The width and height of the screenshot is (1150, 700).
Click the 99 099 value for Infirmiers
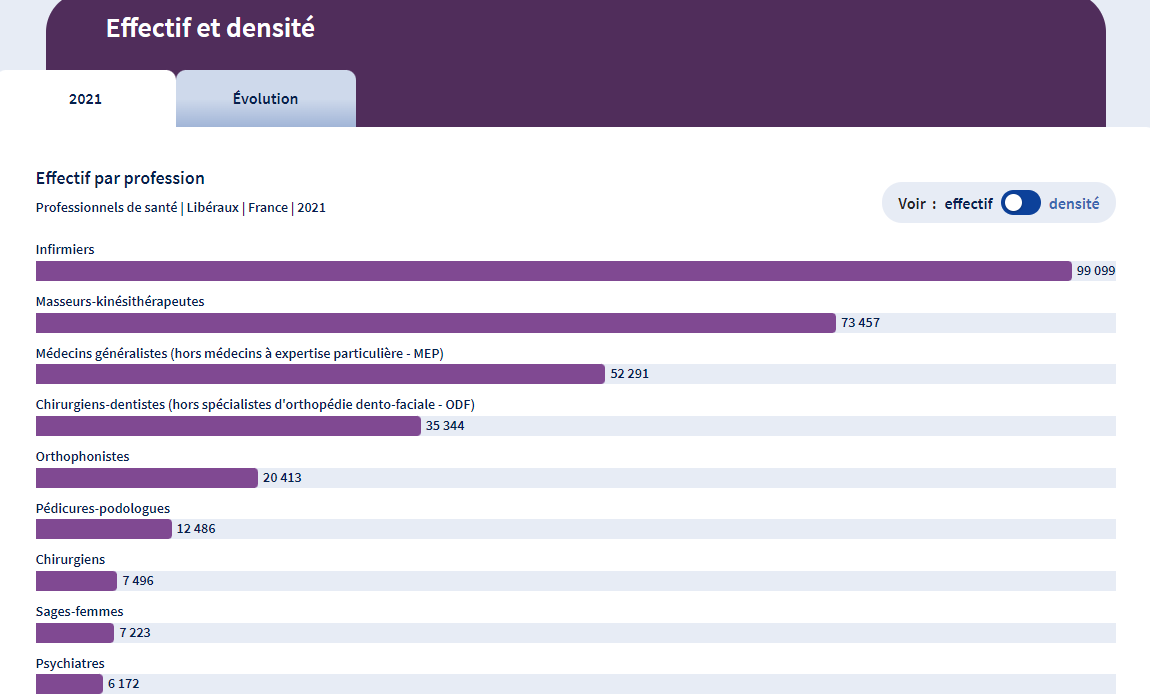[1095, 271]
